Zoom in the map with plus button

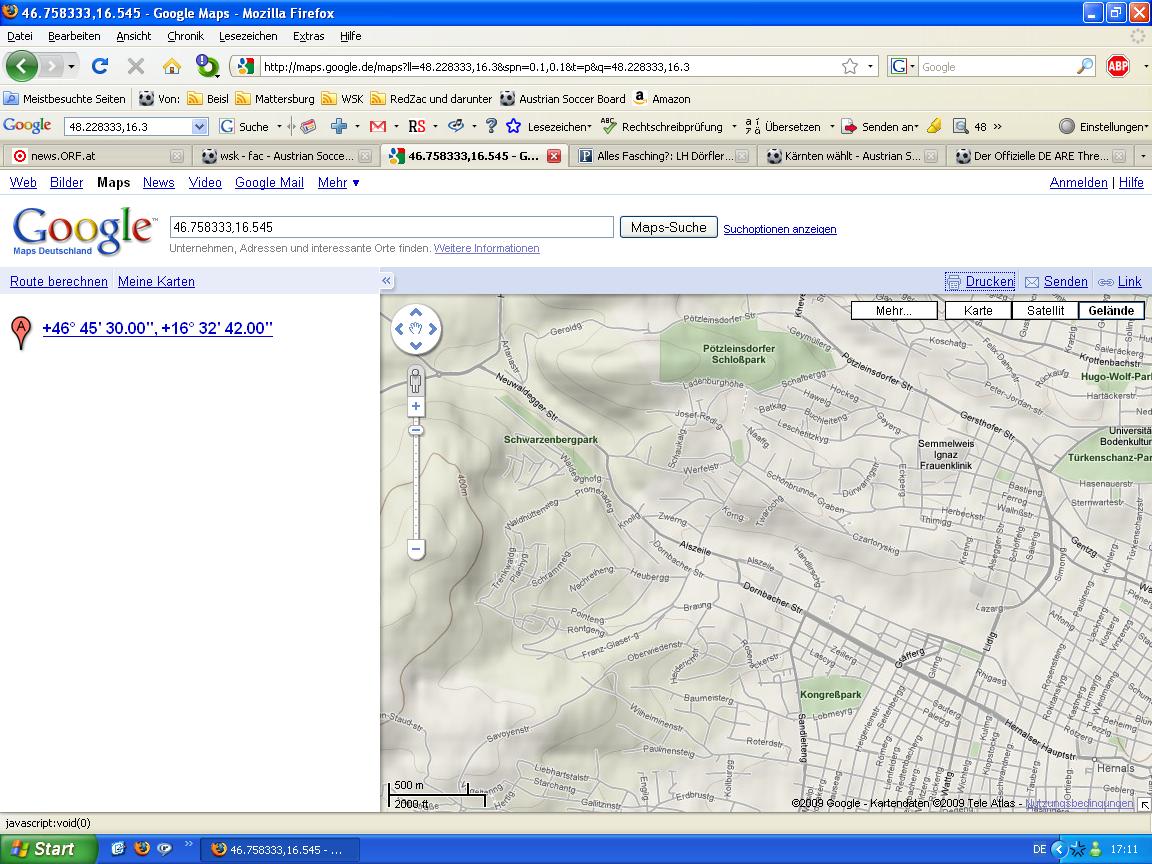[x=416, y=406]
